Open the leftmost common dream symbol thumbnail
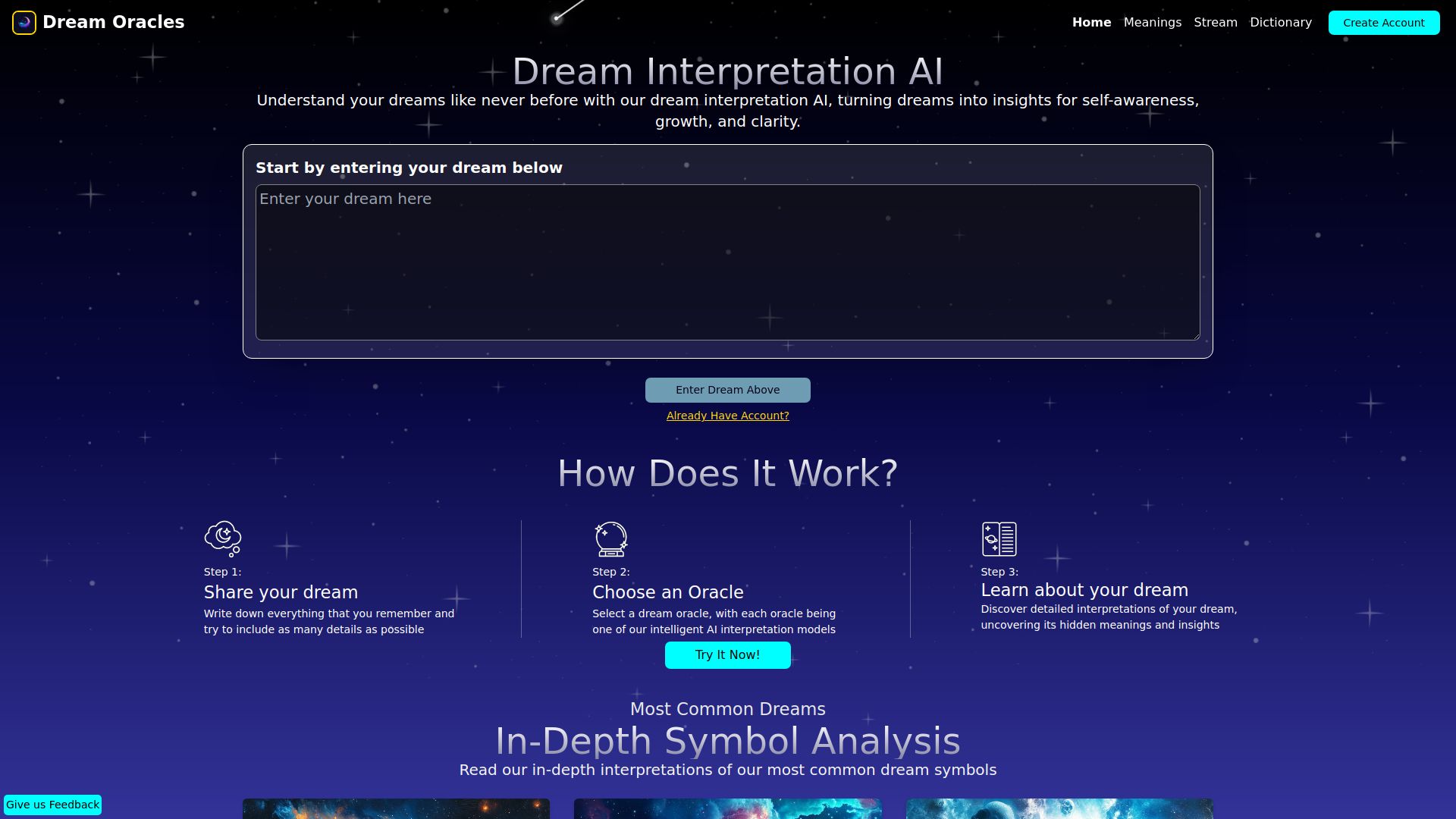Image resolution: width=1456 pixels, height=819 pixels. coord(395,811)
